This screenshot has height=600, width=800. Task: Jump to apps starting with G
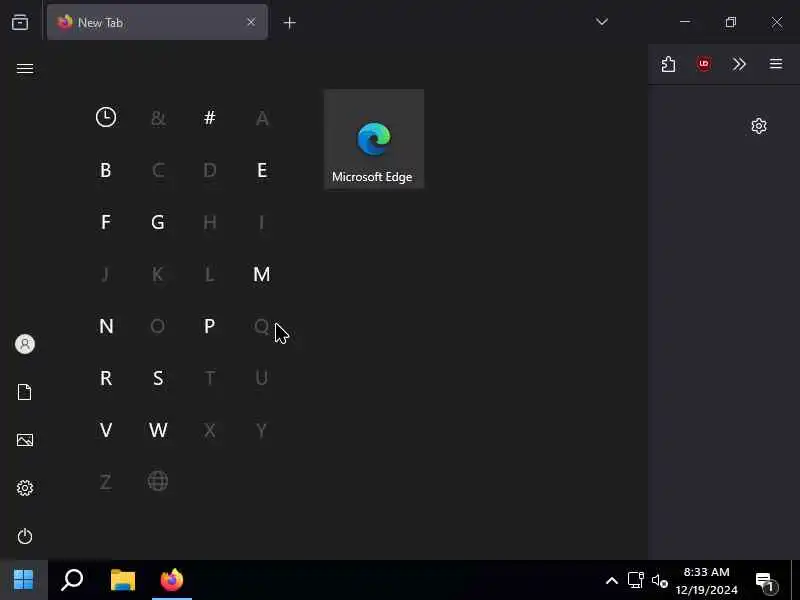(x=158, y=222)
